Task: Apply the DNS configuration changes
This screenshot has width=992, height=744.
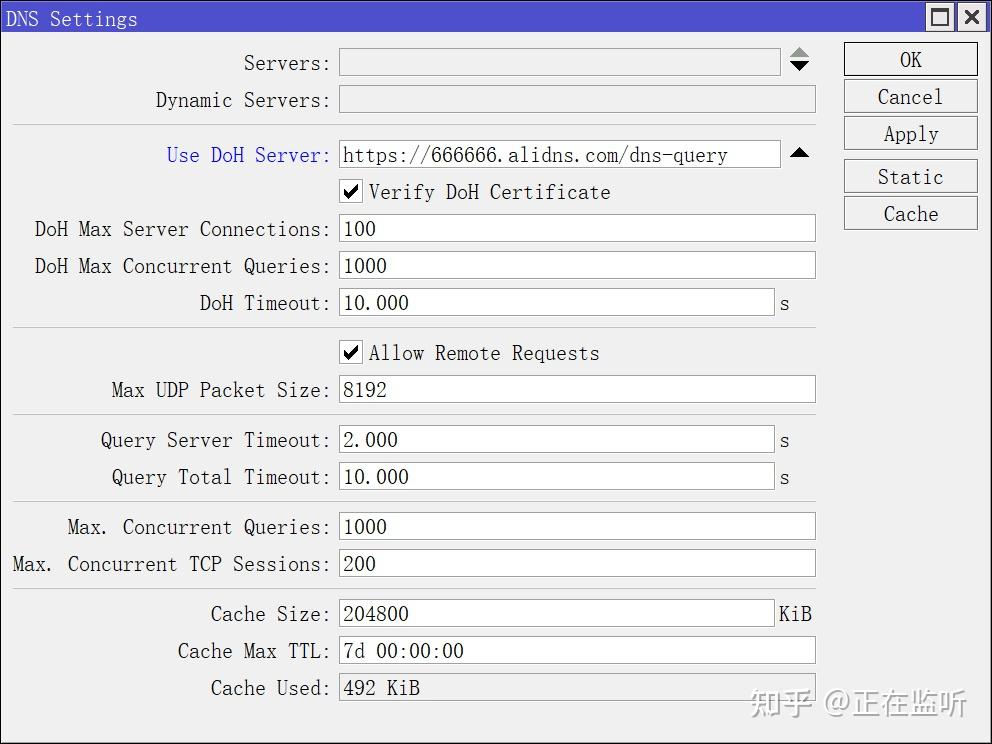Action: click(x=909, y=133)
